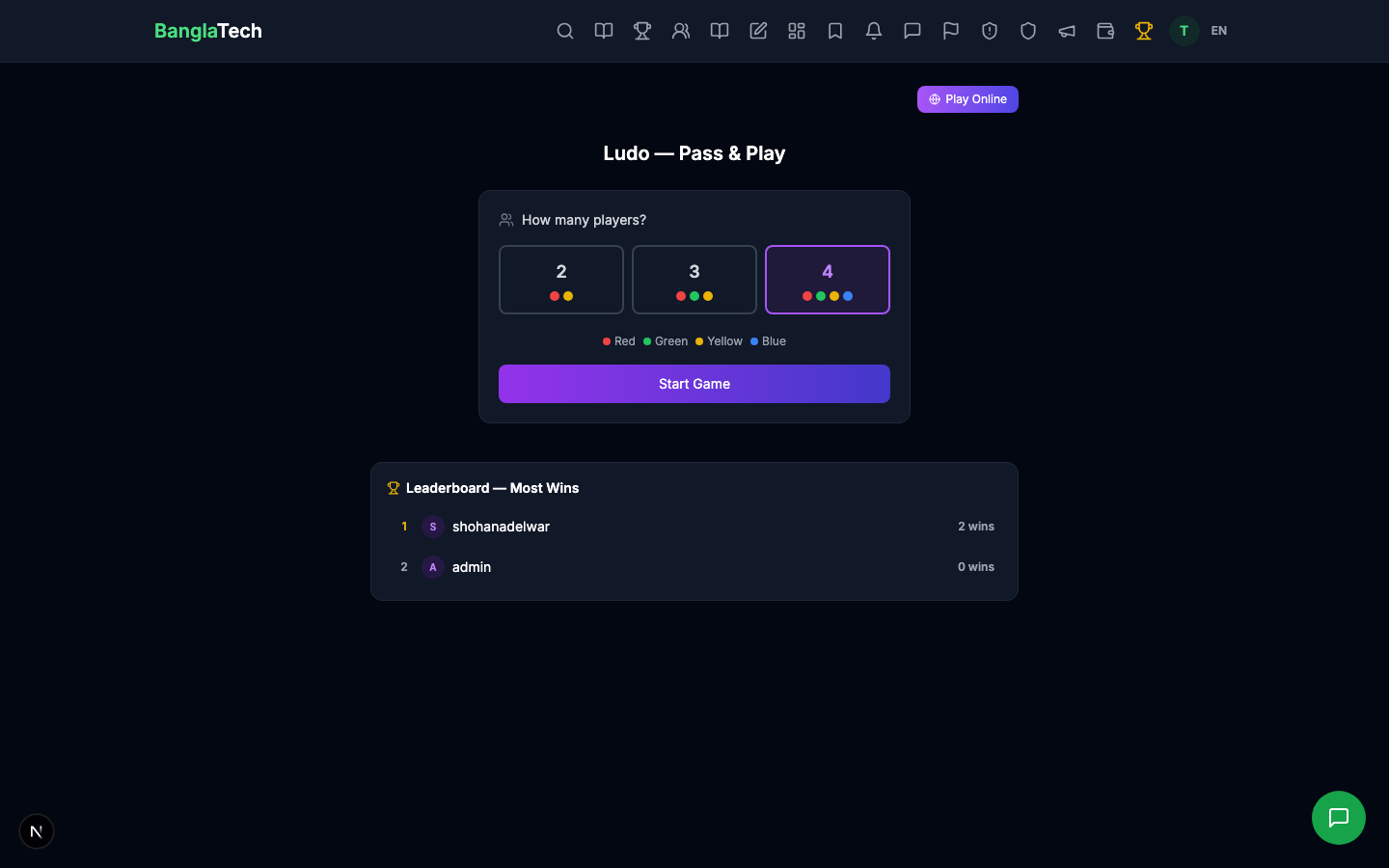Choose the 4 player option
This screenshot has height=868, width=1389.
pyautogui.click(x=828, y=280)
